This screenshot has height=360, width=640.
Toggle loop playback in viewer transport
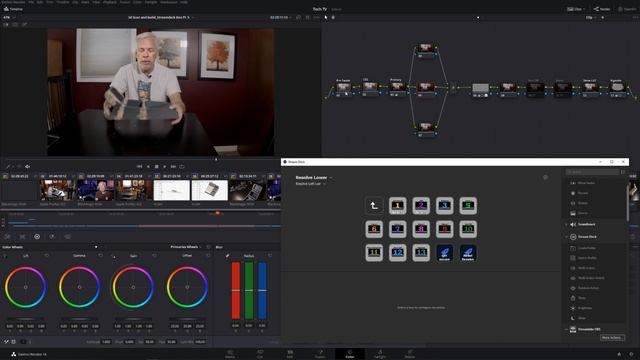(182, 167)
